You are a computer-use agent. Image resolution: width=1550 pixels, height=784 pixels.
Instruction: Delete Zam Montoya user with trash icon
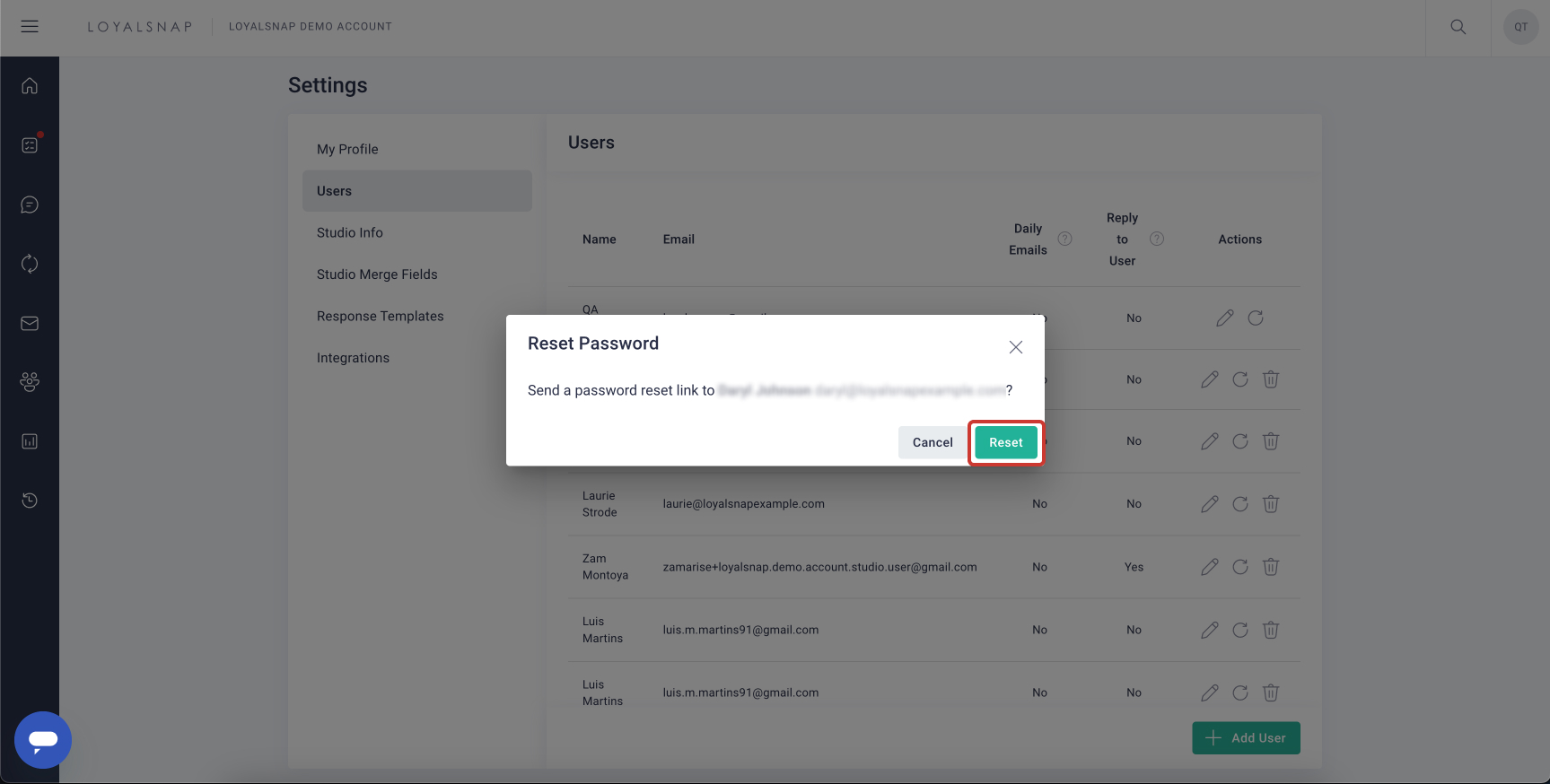coord(1270,567)
